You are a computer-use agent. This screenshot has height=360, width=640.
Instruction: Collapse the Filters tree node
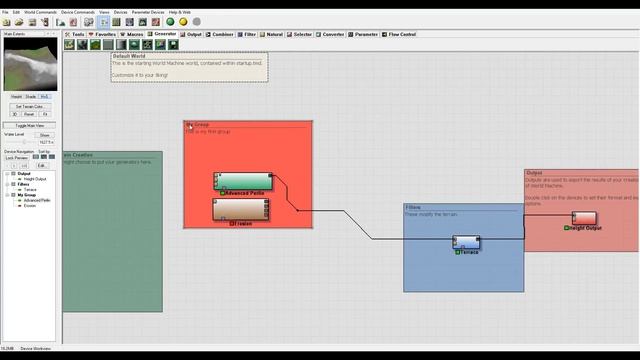tap(7, 184)
